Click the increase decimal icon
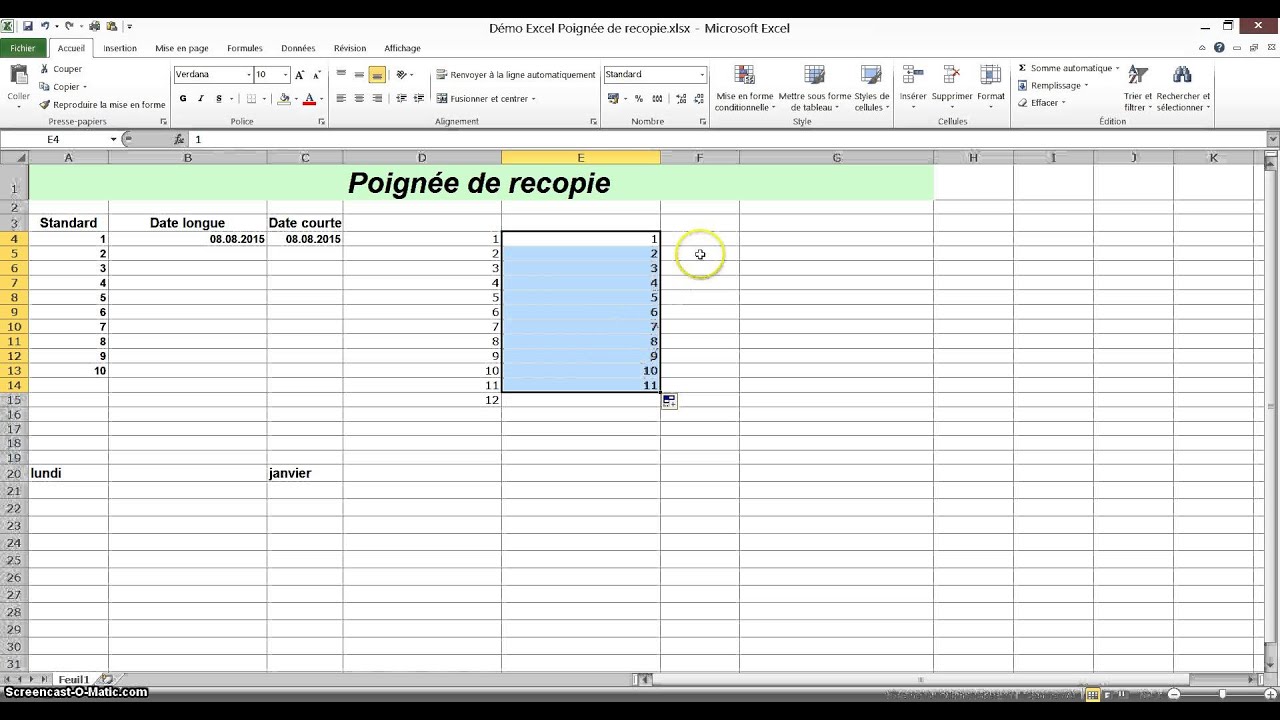This screenshot has width=1280, height=720. [681, 98]
